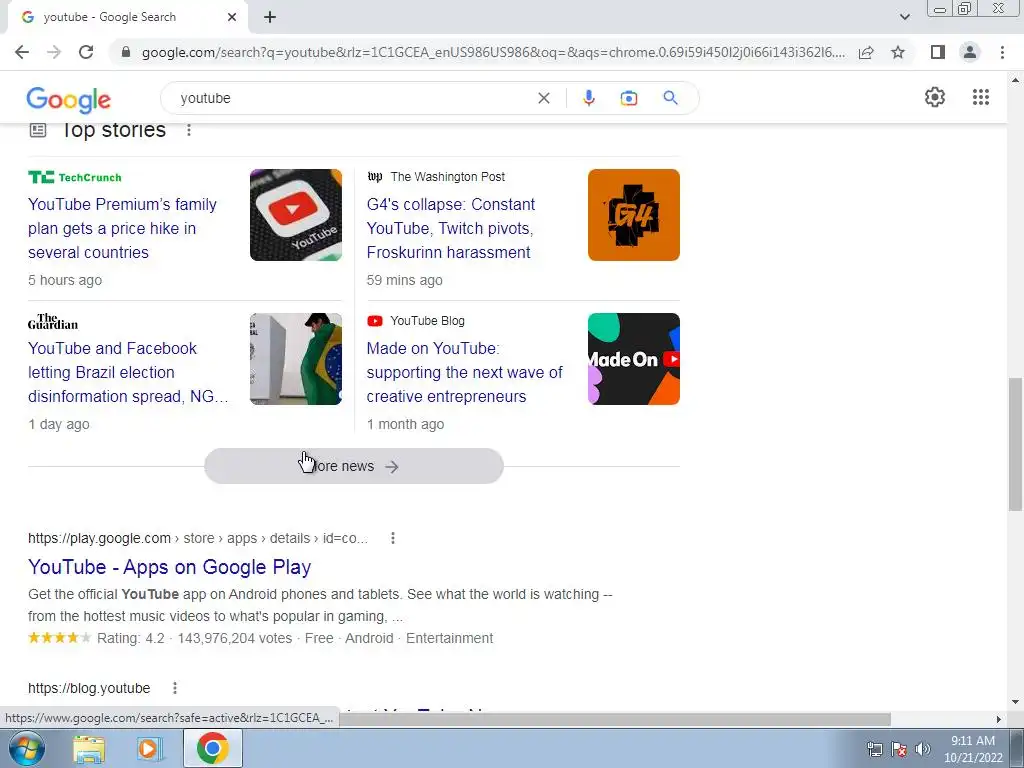Open the Google apps grid icon
The width and height of the screenshot is (1024, 768).
click(x=980, y=97)
